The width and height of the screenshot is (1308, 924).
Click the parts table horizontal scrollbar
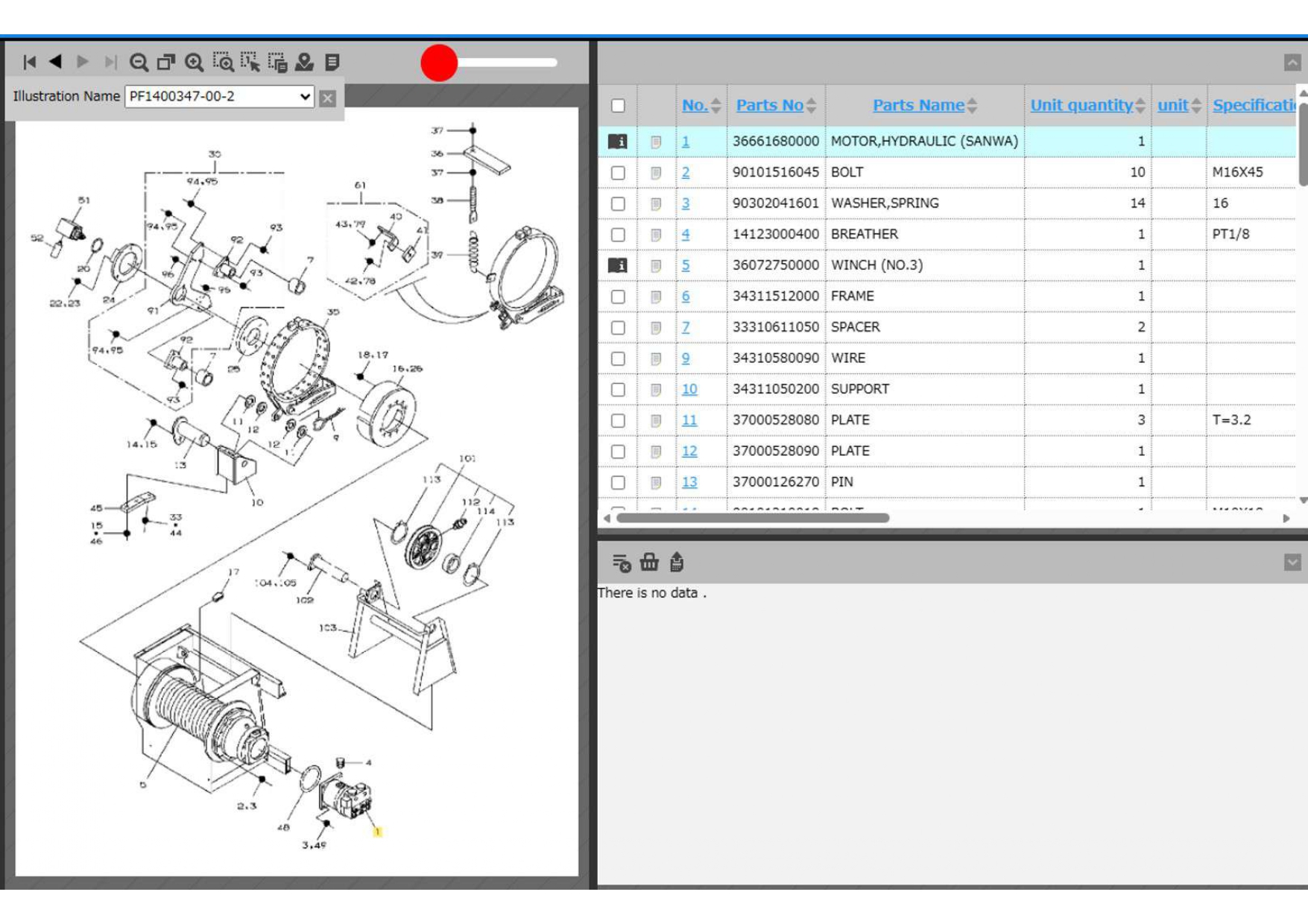tap(753, 518)
